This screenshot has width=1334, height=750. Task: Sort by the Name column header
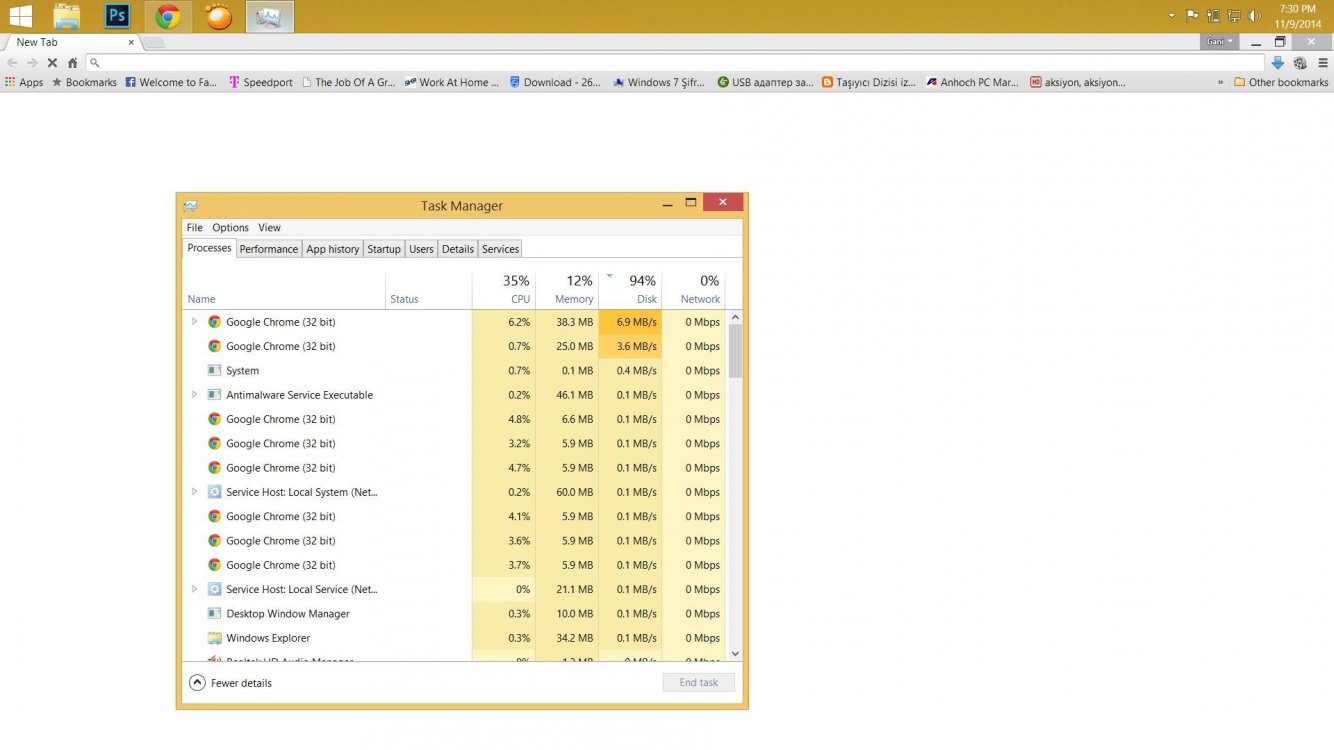pos(284,289)
